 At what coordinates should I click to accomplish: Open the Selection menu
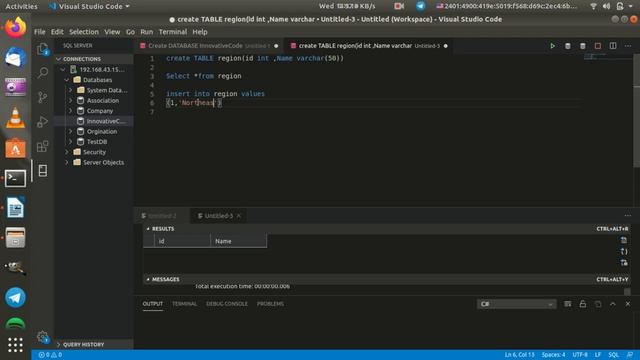(84, 32)
